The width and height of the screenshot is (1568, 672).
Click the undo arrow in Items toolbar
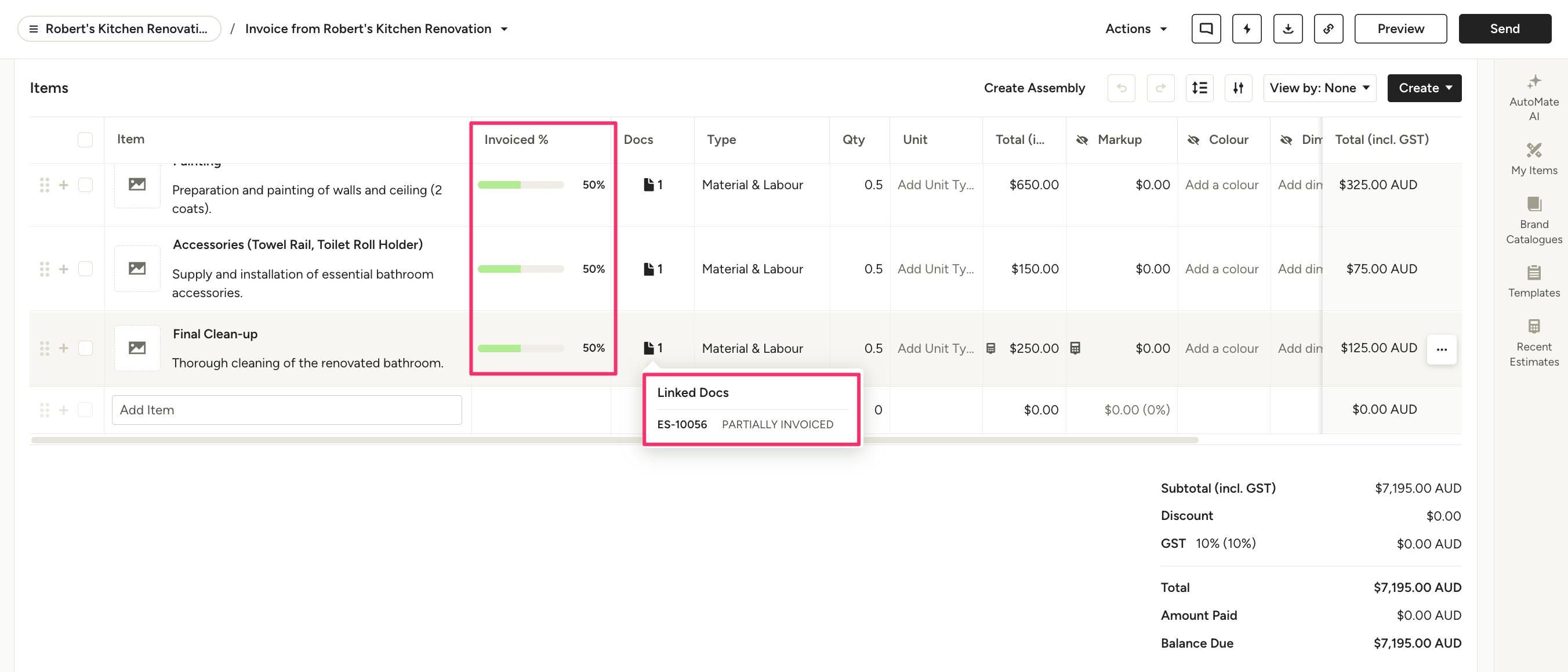click(x=1121, y=88)
